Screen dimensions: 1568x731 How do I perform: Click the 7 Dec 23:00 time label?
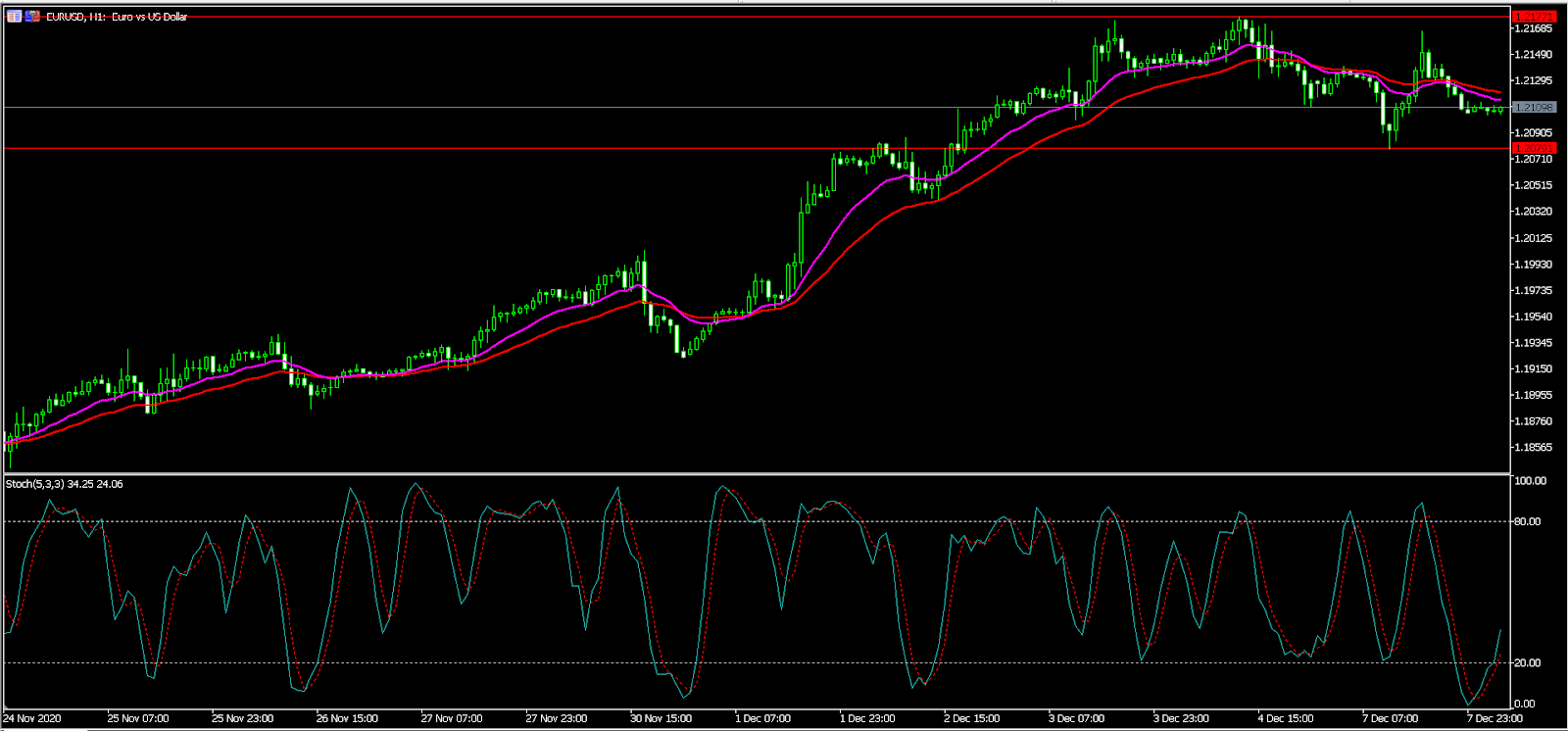pos(1494,718)
